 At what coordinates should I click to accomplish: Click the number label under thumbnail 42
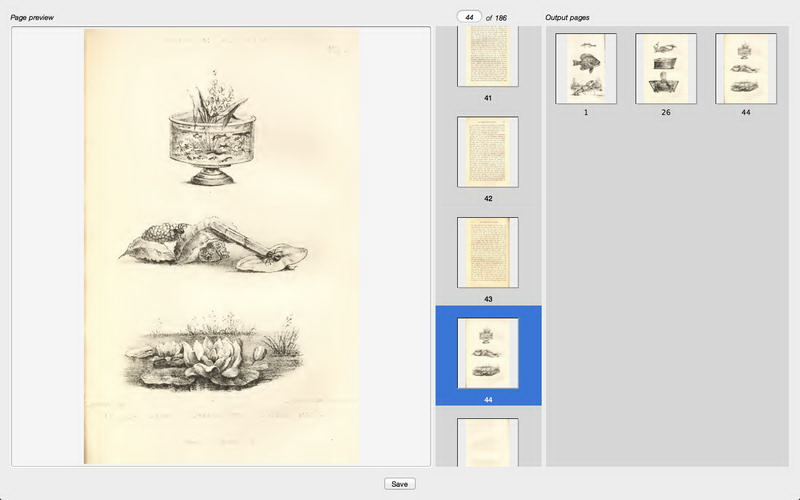tap(488, 199)
